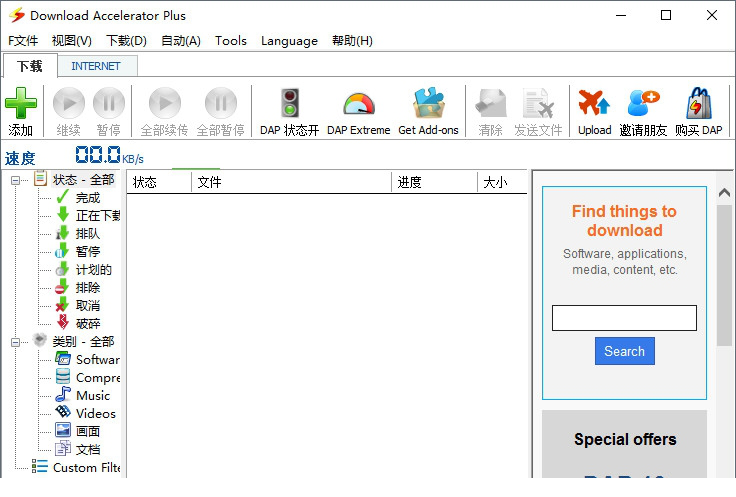The height and width of the screenshot is (497, 736).
Task: Select the 排除 (Excluded) status filter
Action: (x=88, y=288)
